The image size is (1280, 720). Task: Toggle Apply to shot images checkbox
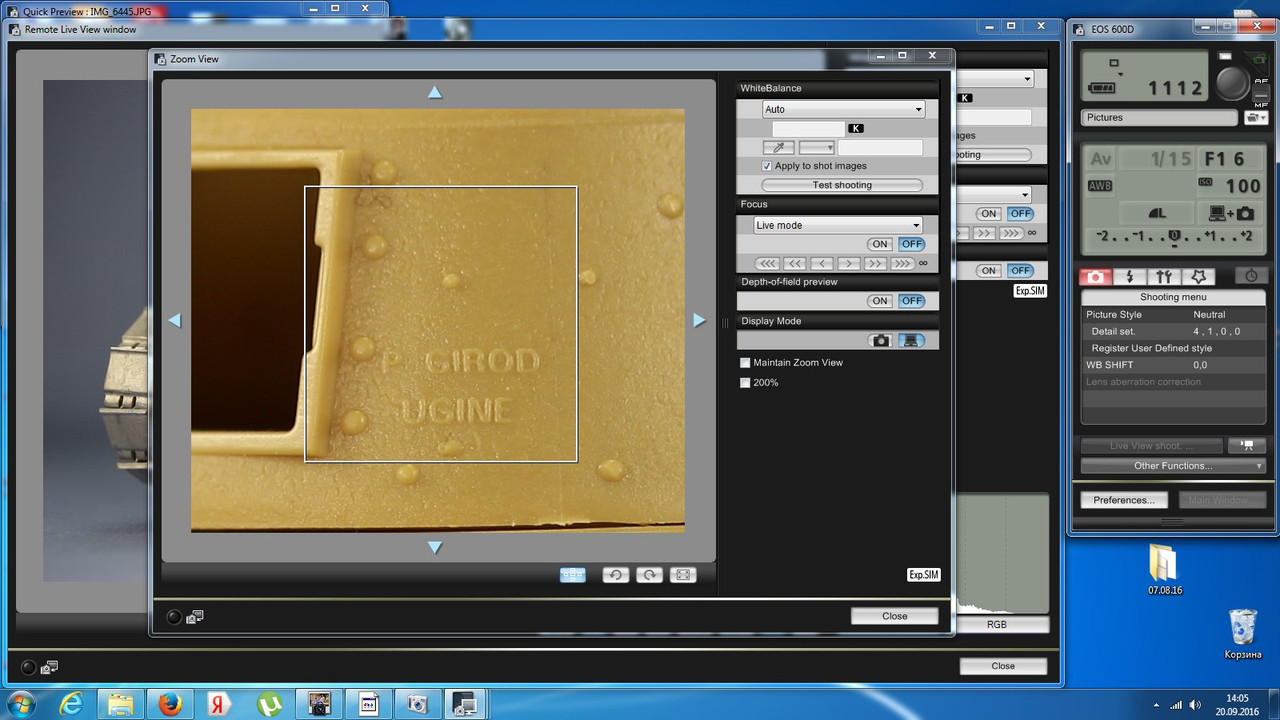[767, 166]
